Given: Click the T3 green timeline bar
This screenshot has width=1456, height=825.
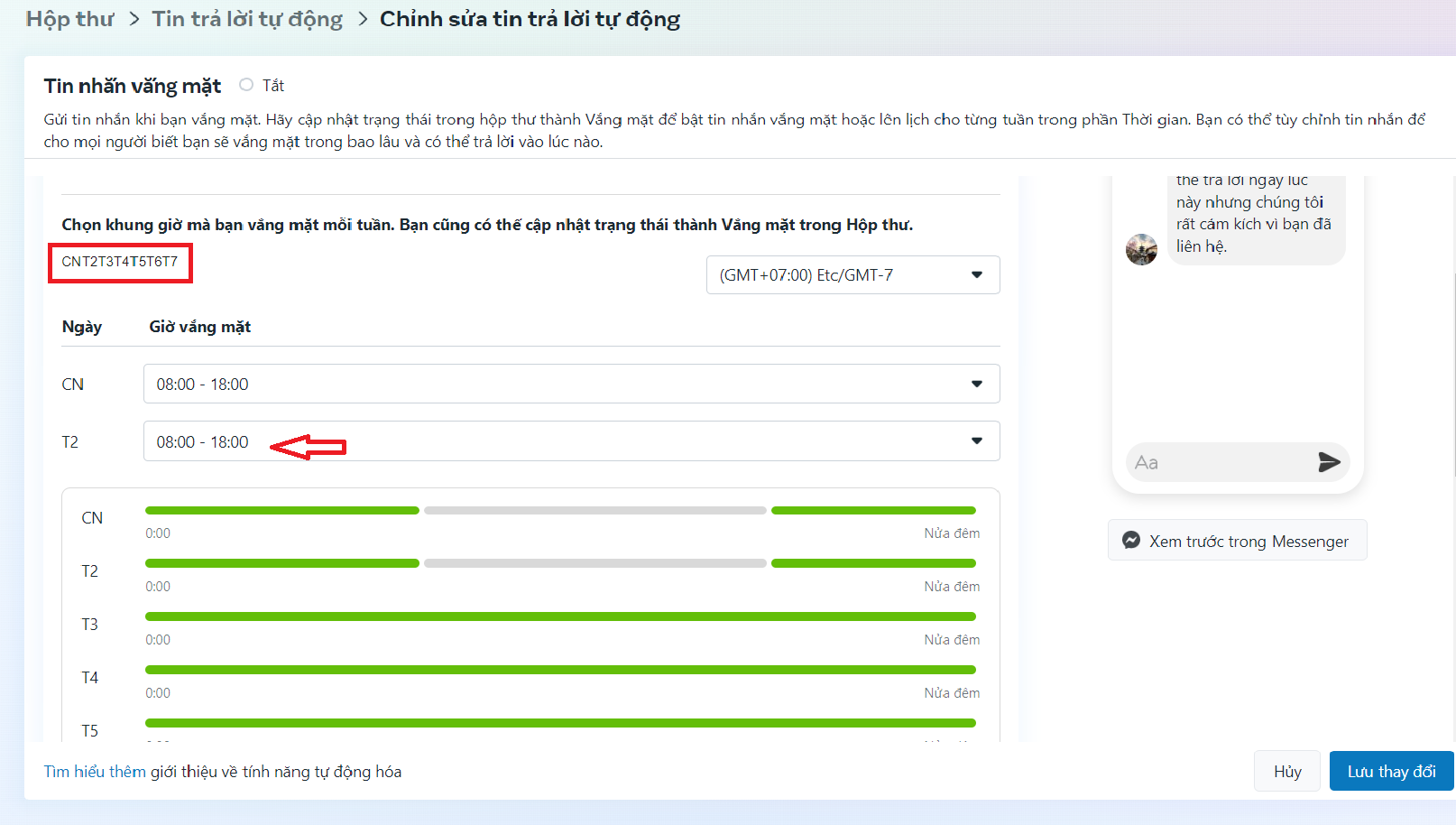Looking at the screenshot, I should pos(559,616).
